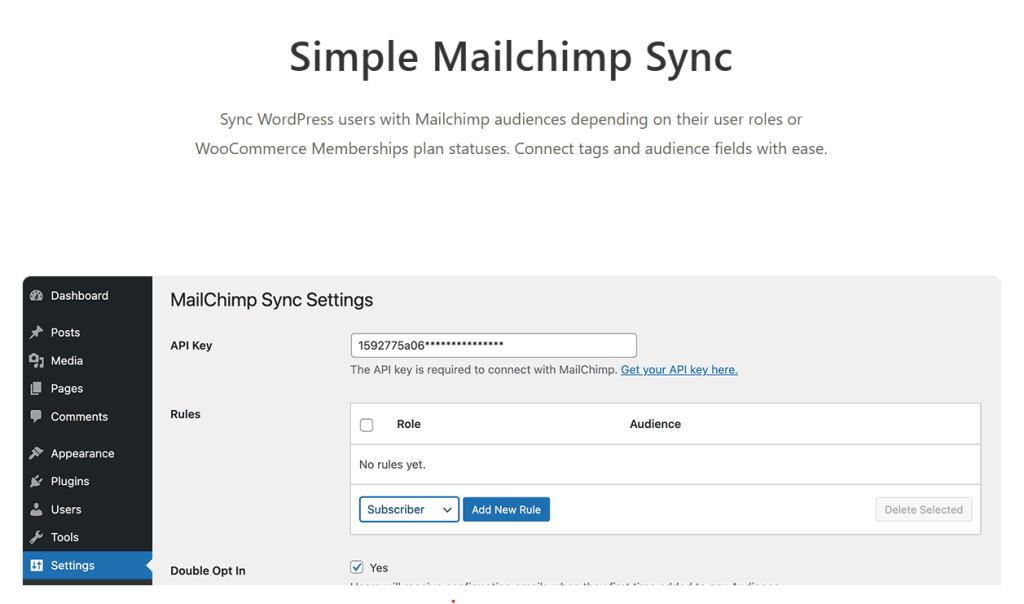Click the Appearance paintbrush icon
The width and height of the screenshot is (1024, 604).
pyautogui.click(x=37, y=454)
